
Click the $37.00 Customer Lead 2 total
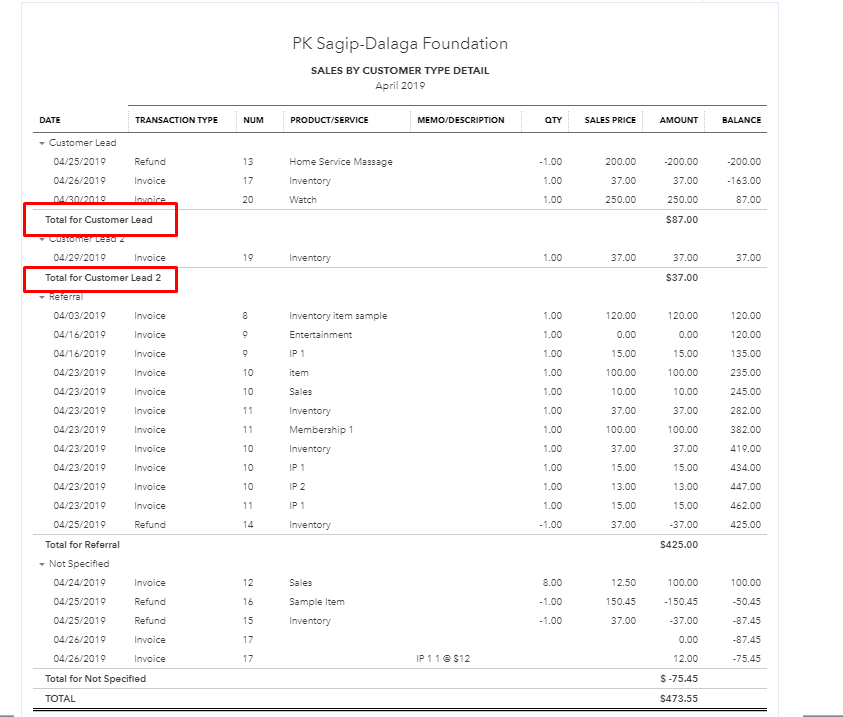(682, 278)
